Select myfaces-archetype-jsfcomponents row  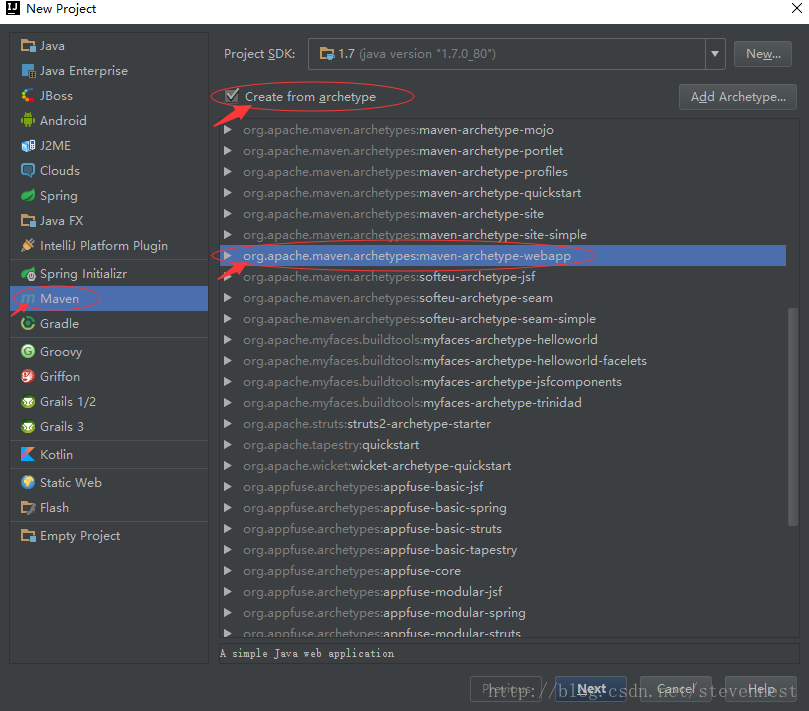pos(503,381)
